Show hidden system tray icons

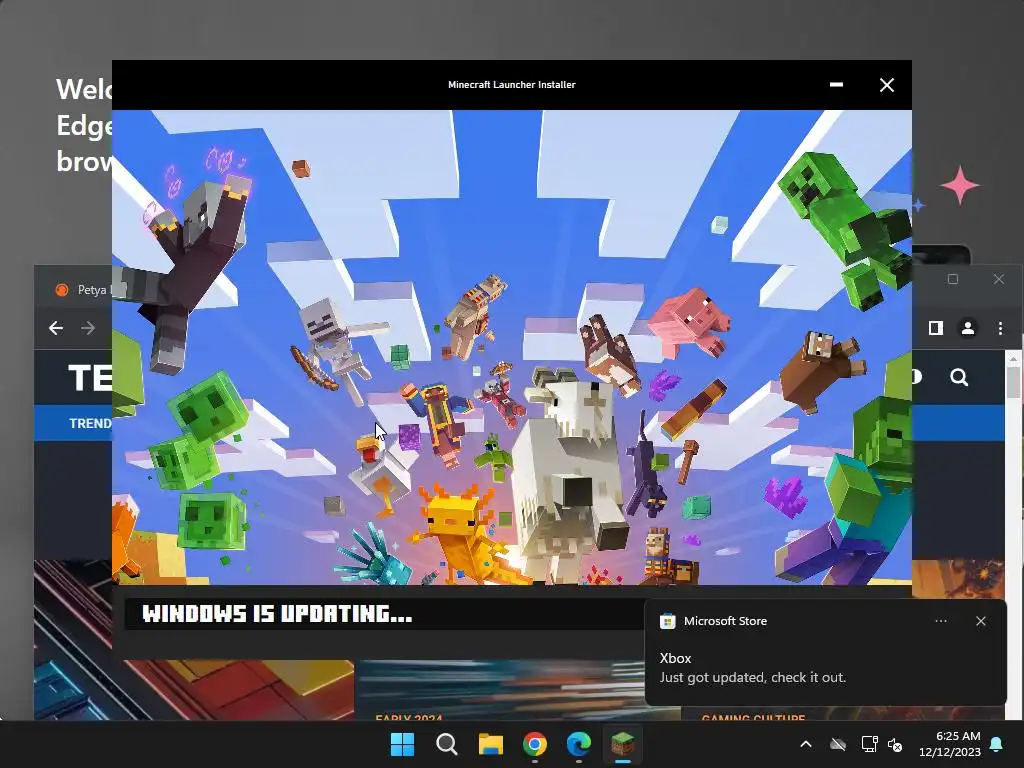click(806, 744)
